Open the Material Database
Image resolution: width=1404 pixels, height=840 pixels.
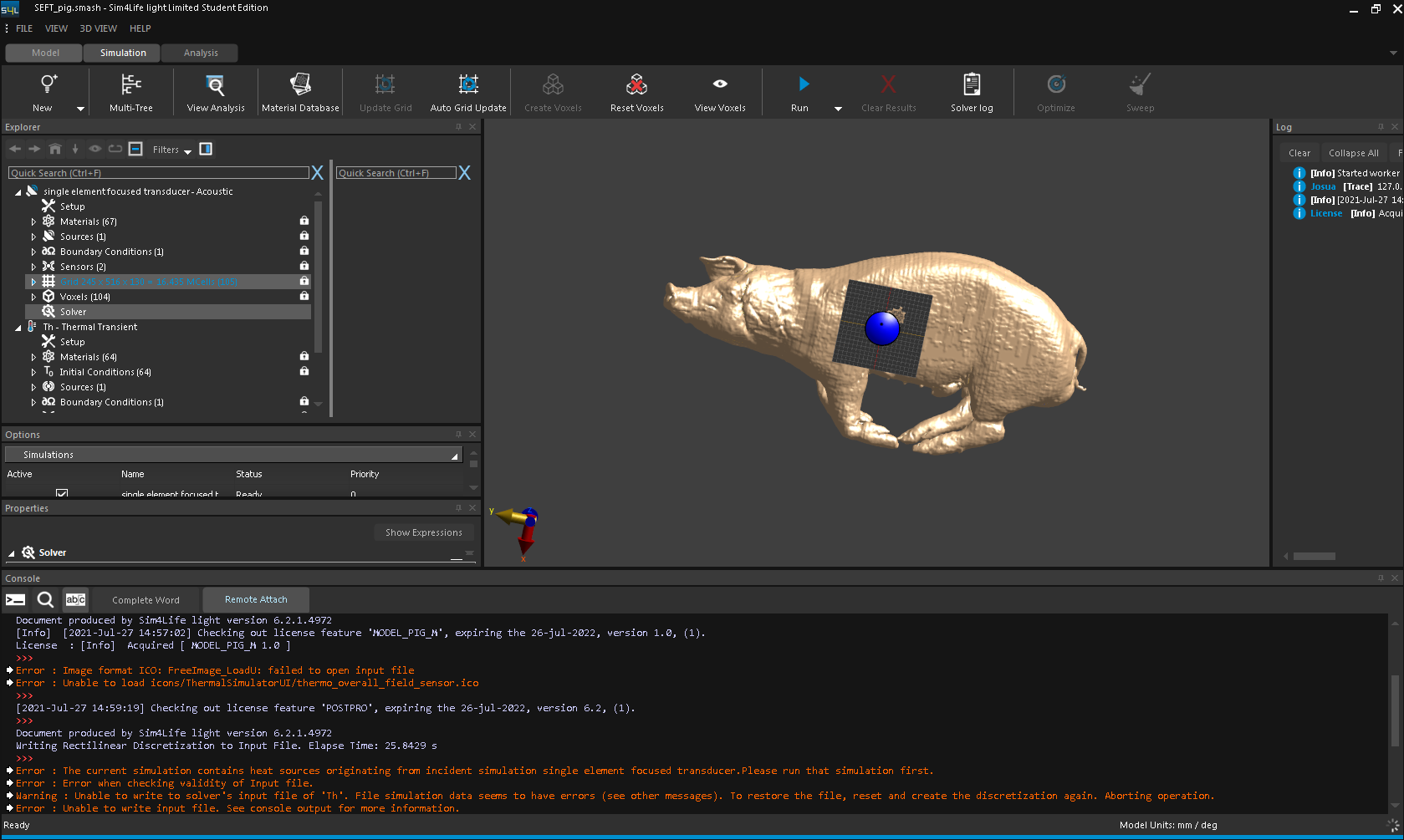click(x=300, y=92)
